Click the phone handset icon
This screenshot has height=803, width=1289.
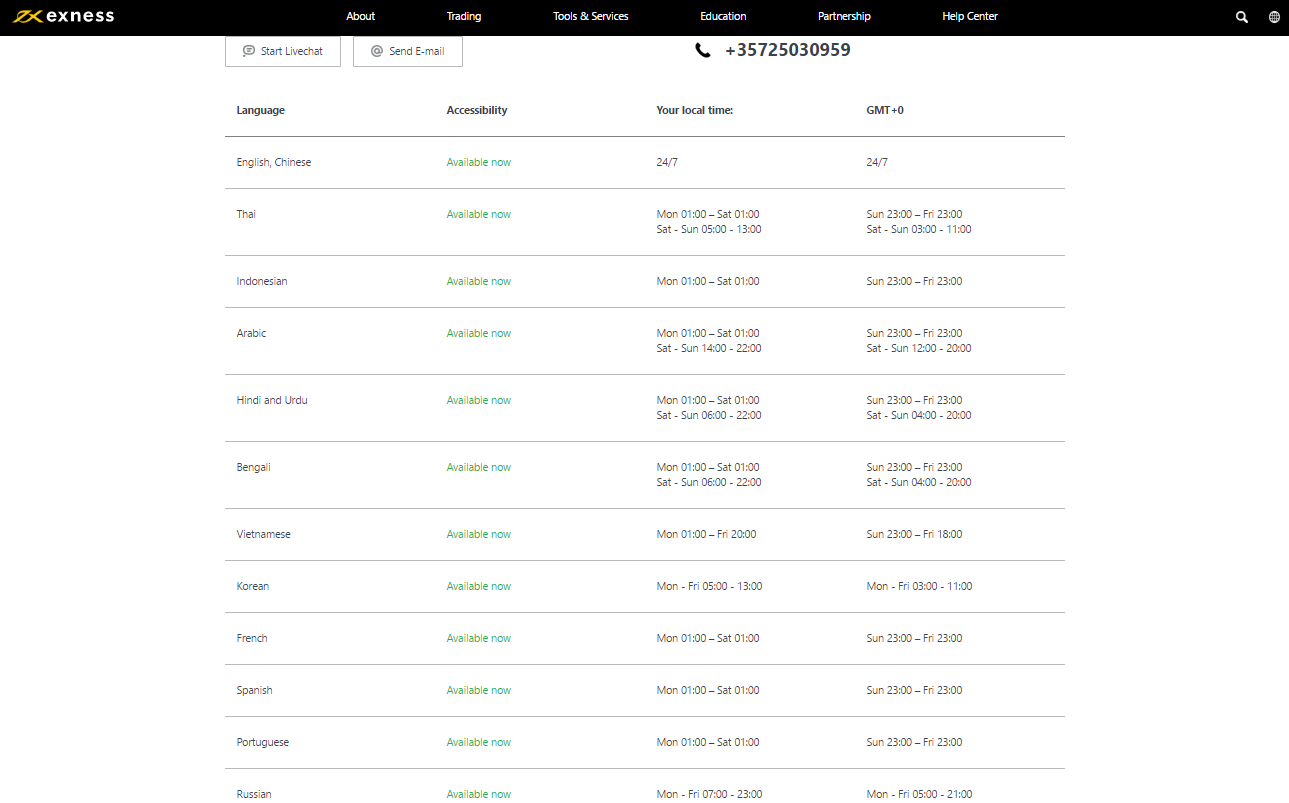click(703, 50)
